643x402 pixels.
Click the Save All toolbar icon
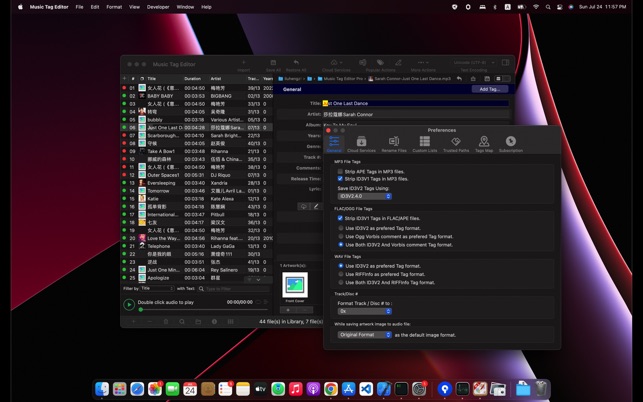click(273, 63)
